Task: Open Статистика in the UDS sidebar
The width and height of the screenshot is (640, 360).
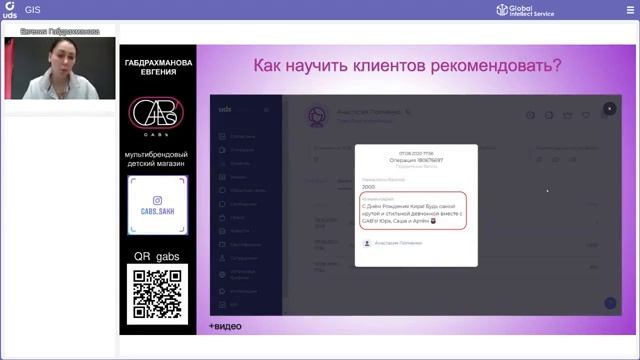Action: pos(238,136)
